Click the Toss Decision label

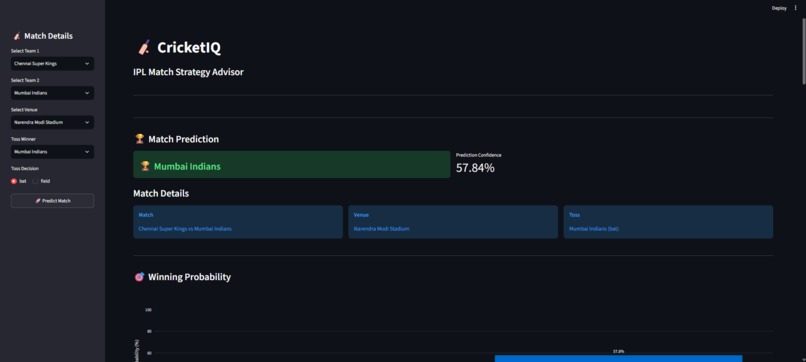pos(25,168)
